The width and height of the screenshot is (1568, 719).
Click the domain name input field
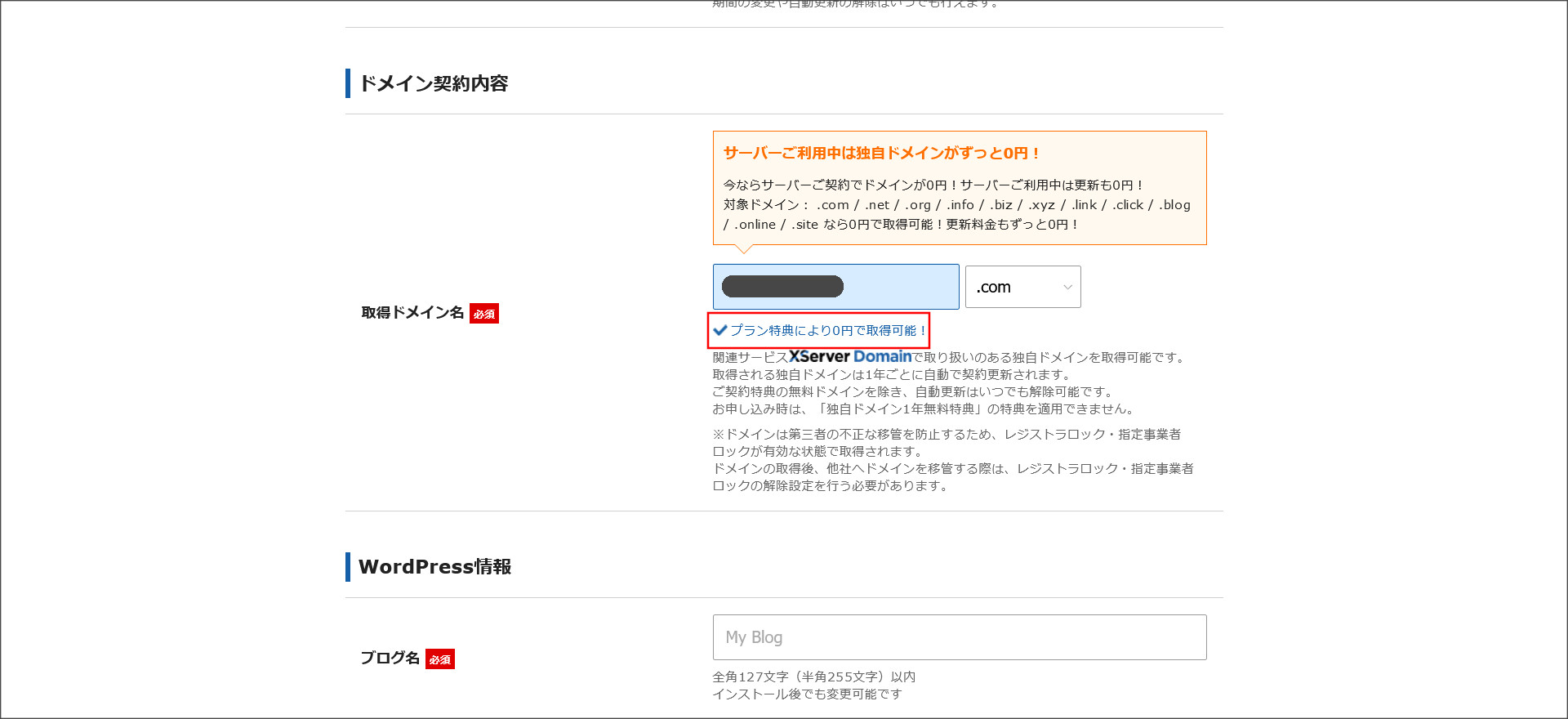click(835, 287)
